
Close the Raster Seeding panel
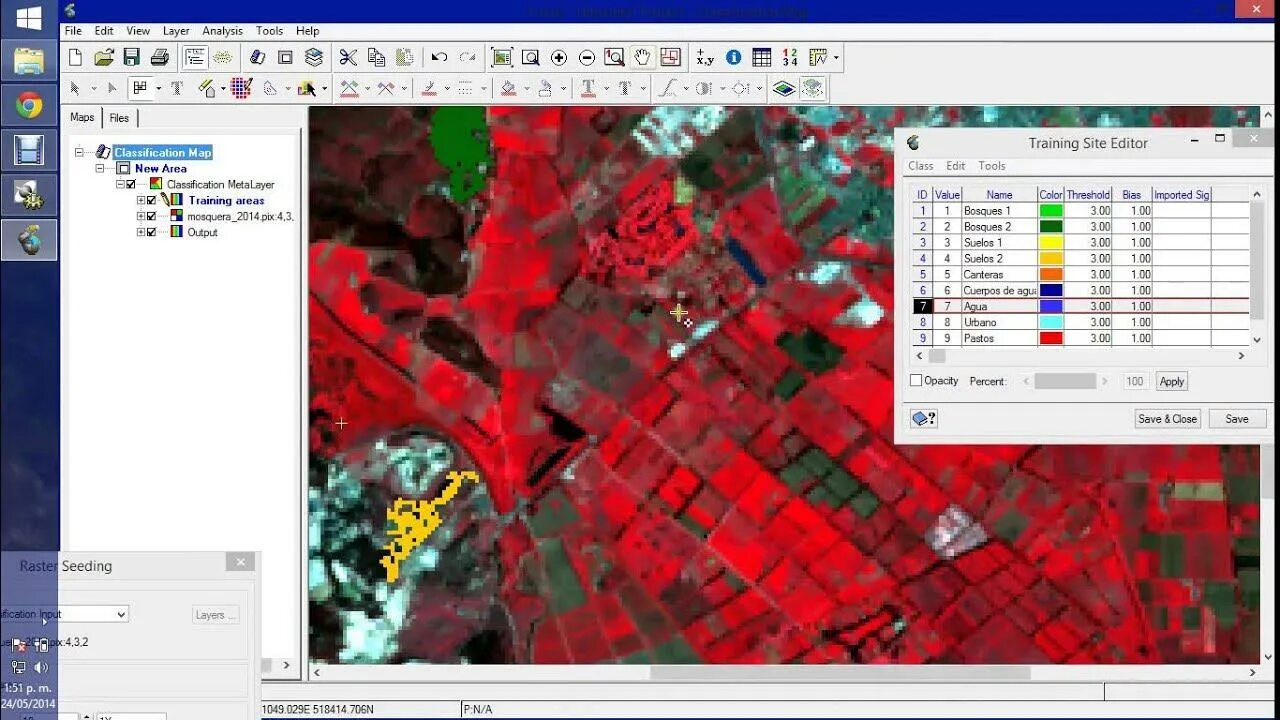point(240,563)
